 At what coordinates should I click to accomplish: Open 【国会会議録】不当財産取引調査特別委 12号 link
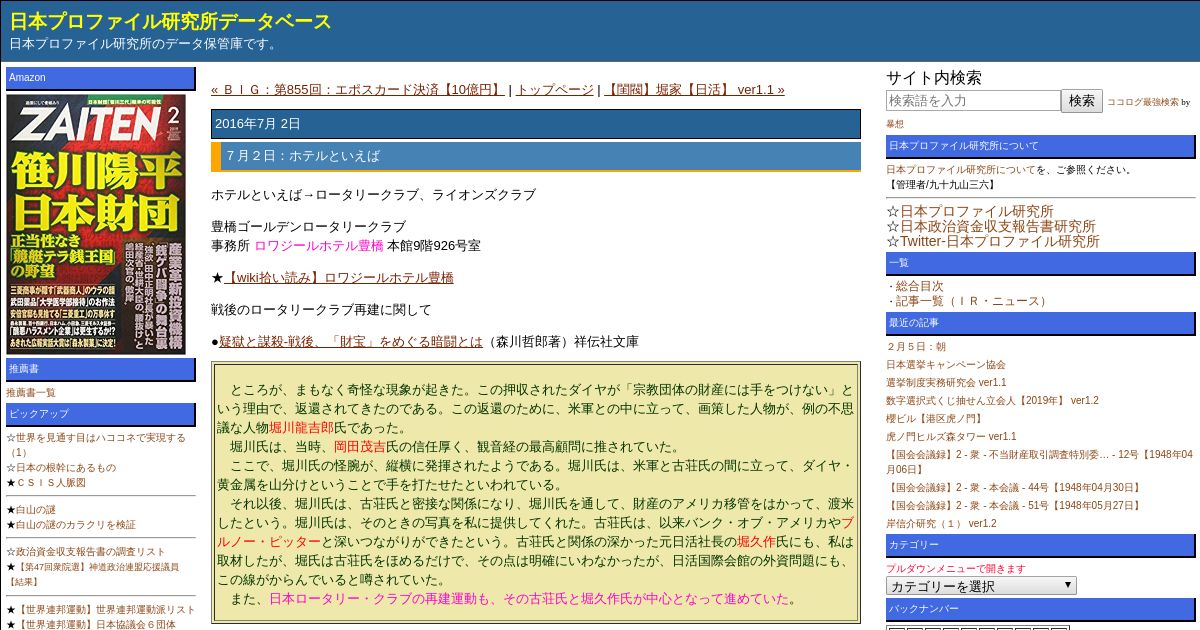point(1040,461)
